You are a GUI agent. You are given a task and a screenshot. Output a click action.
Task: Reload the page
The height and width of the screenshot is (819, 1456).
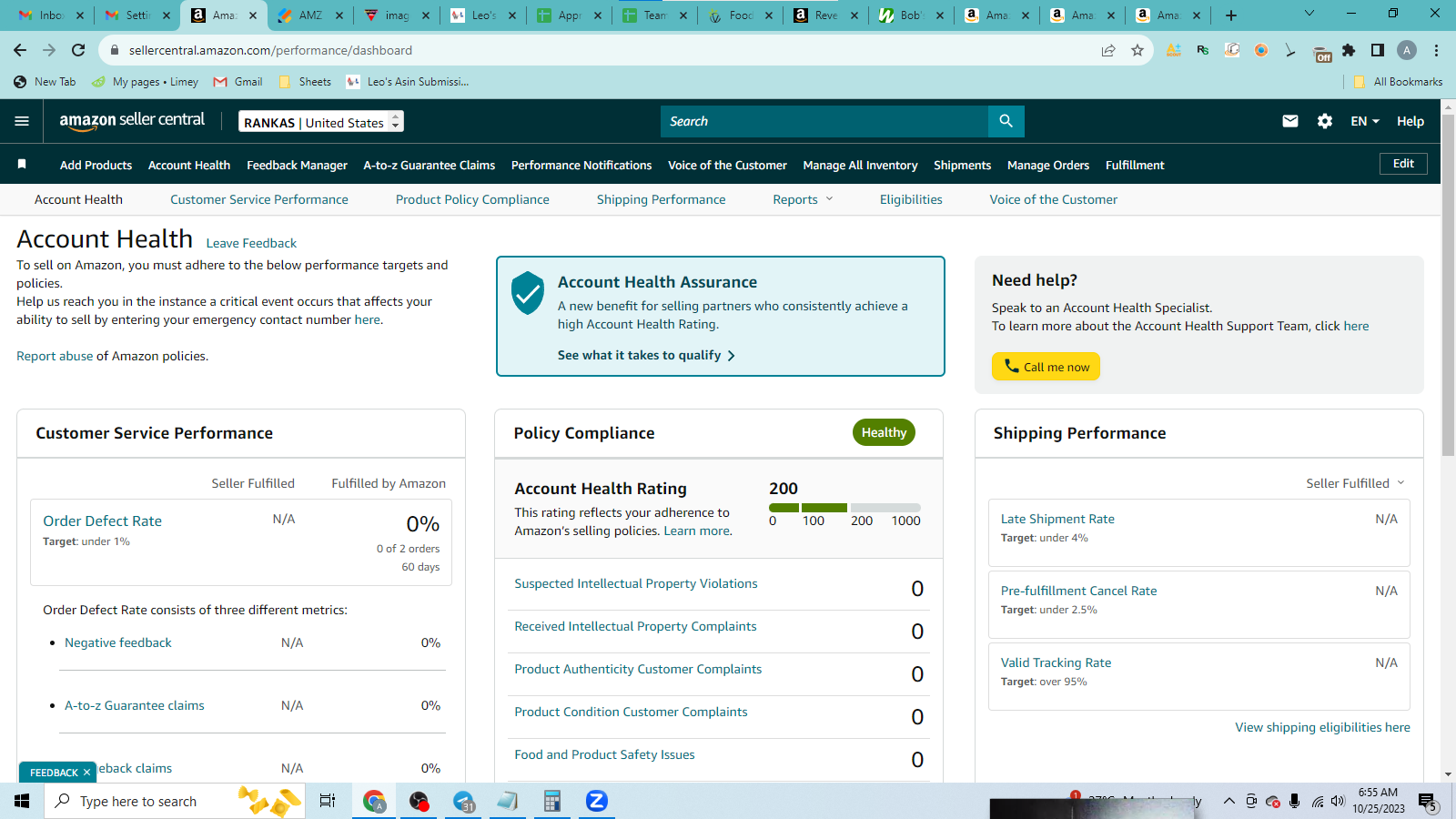tap(78, 50)
